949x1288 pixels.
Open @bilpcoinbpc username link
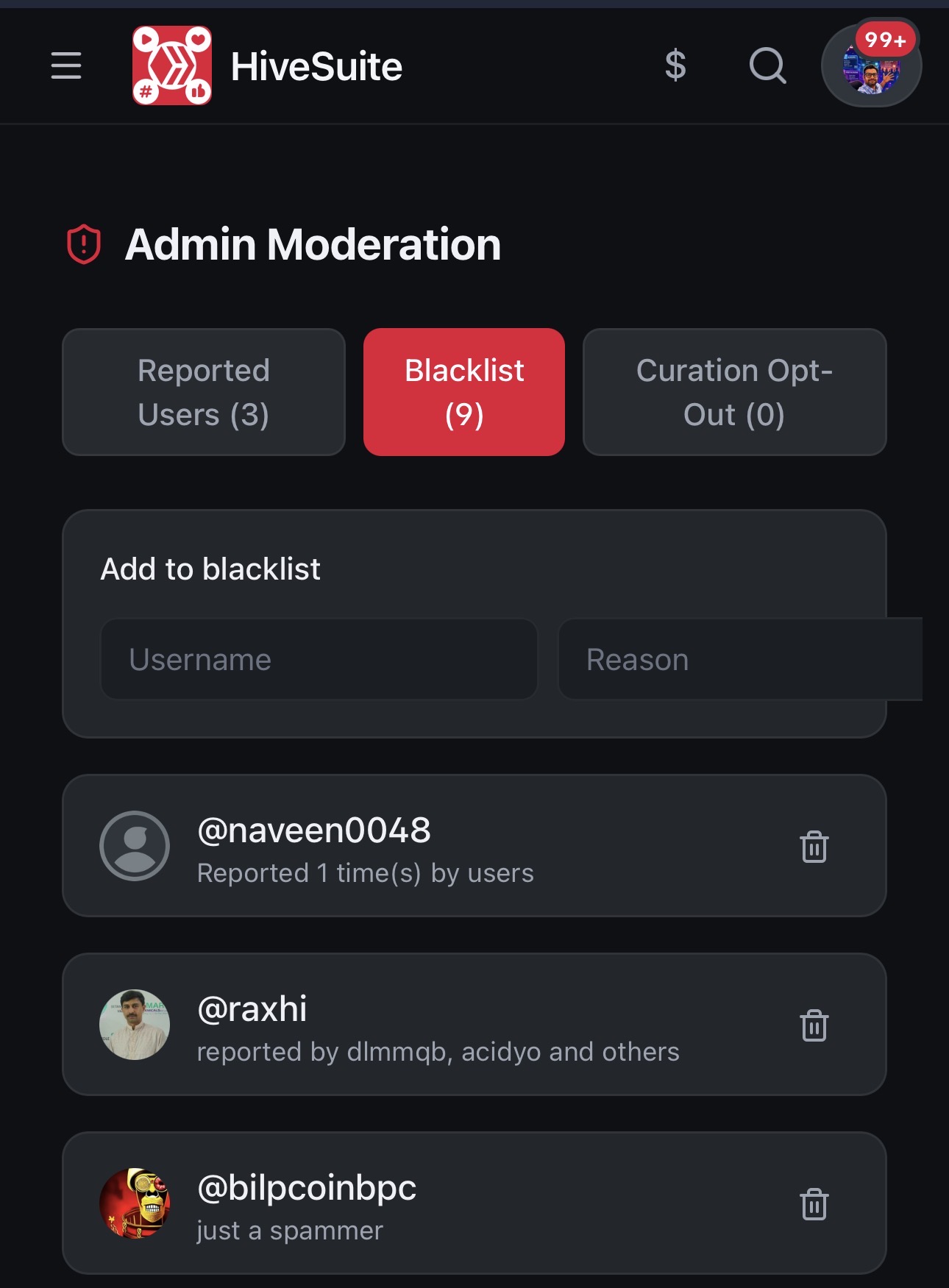tap(307, 1188)
